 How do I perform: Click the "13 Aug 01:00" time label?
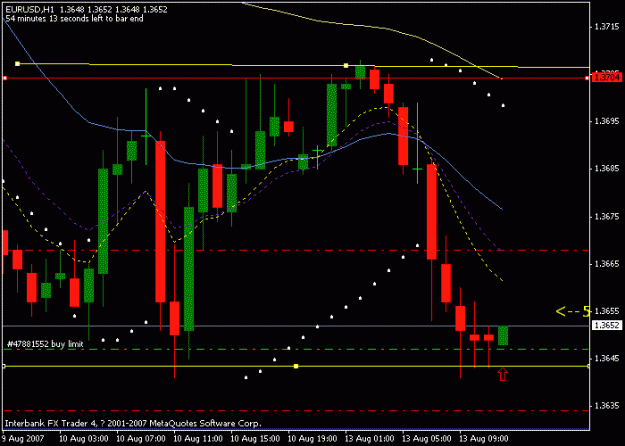click(x=370, y=438)
